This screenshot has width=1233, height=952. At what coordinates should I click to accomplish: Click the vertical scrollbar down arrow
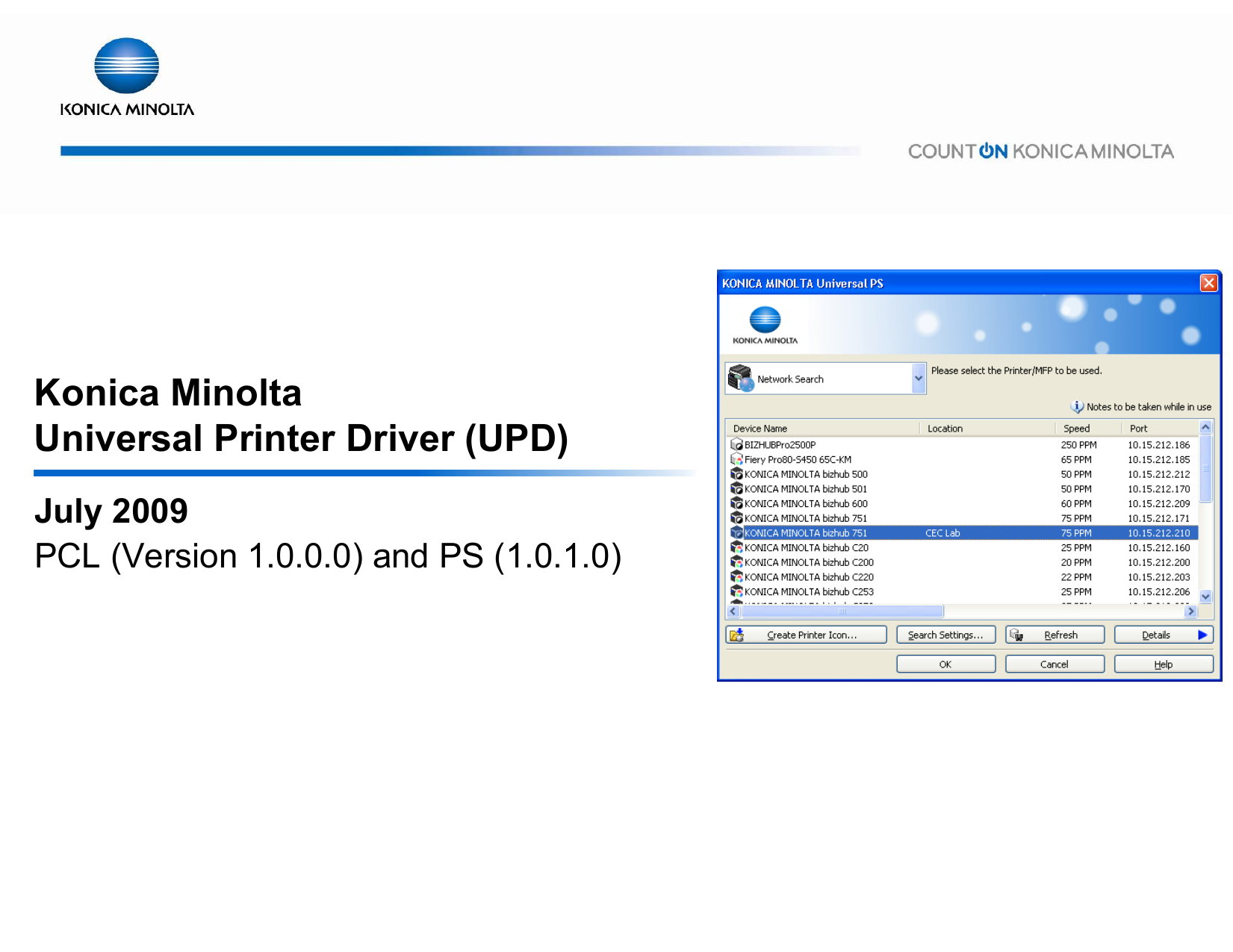coord(1205,597)
